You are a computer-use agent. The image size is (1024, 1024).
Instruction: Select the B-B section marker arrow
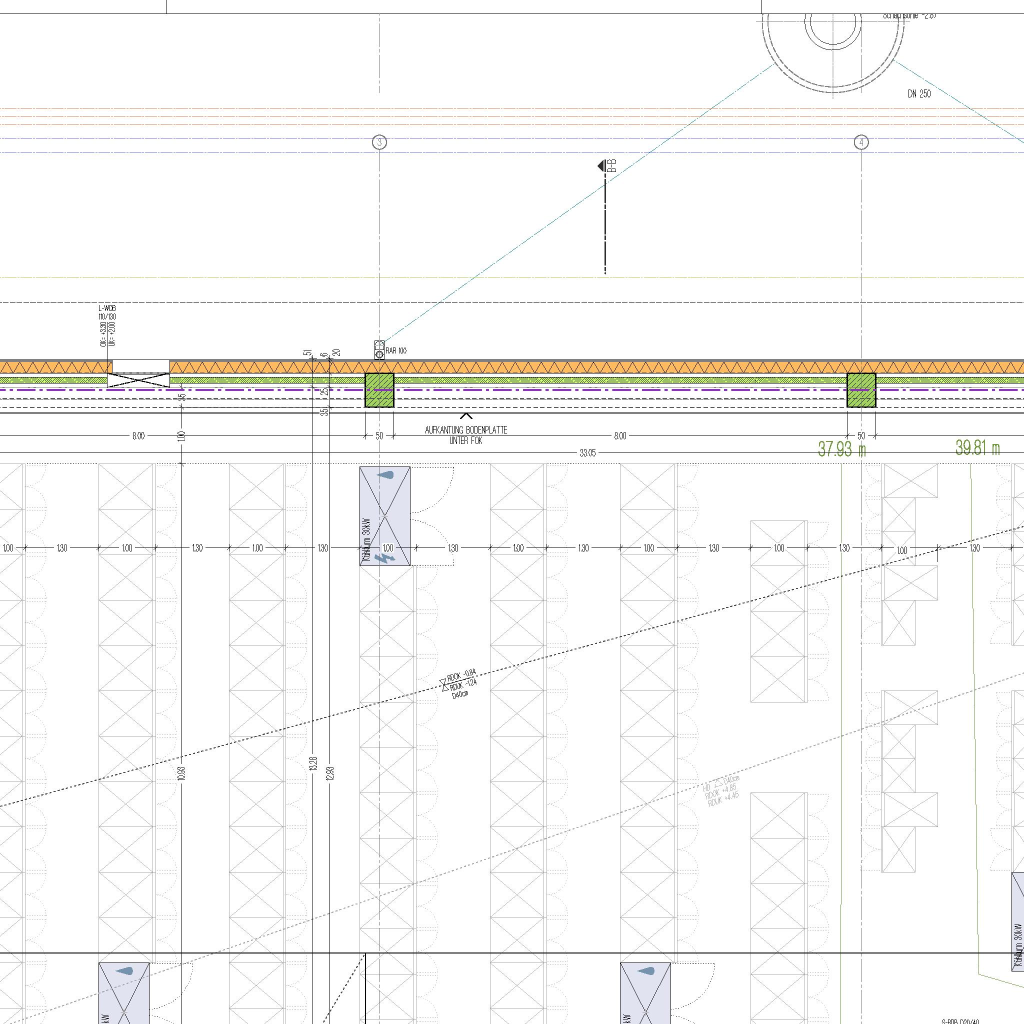click(x=603, y=165)
